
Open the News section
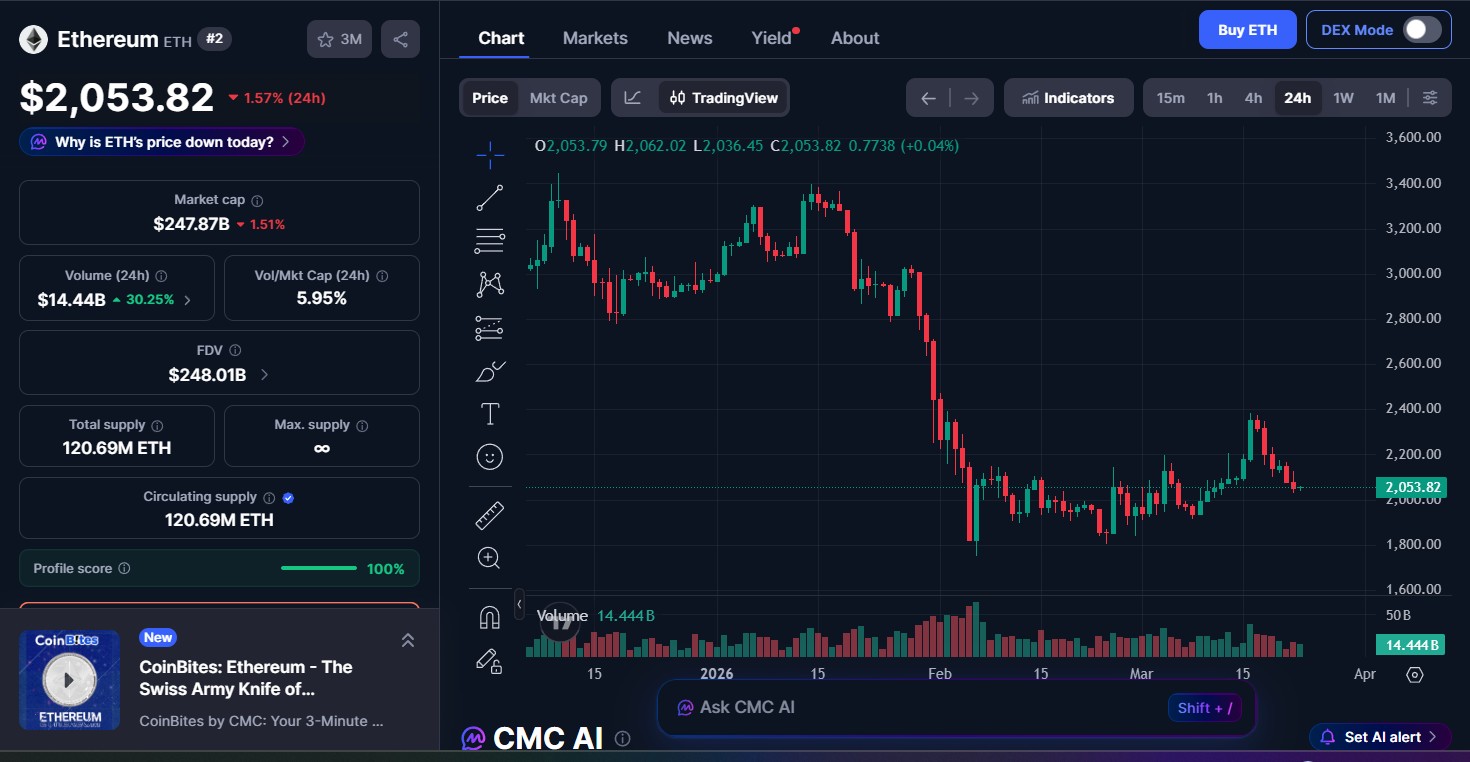point(689,37)
